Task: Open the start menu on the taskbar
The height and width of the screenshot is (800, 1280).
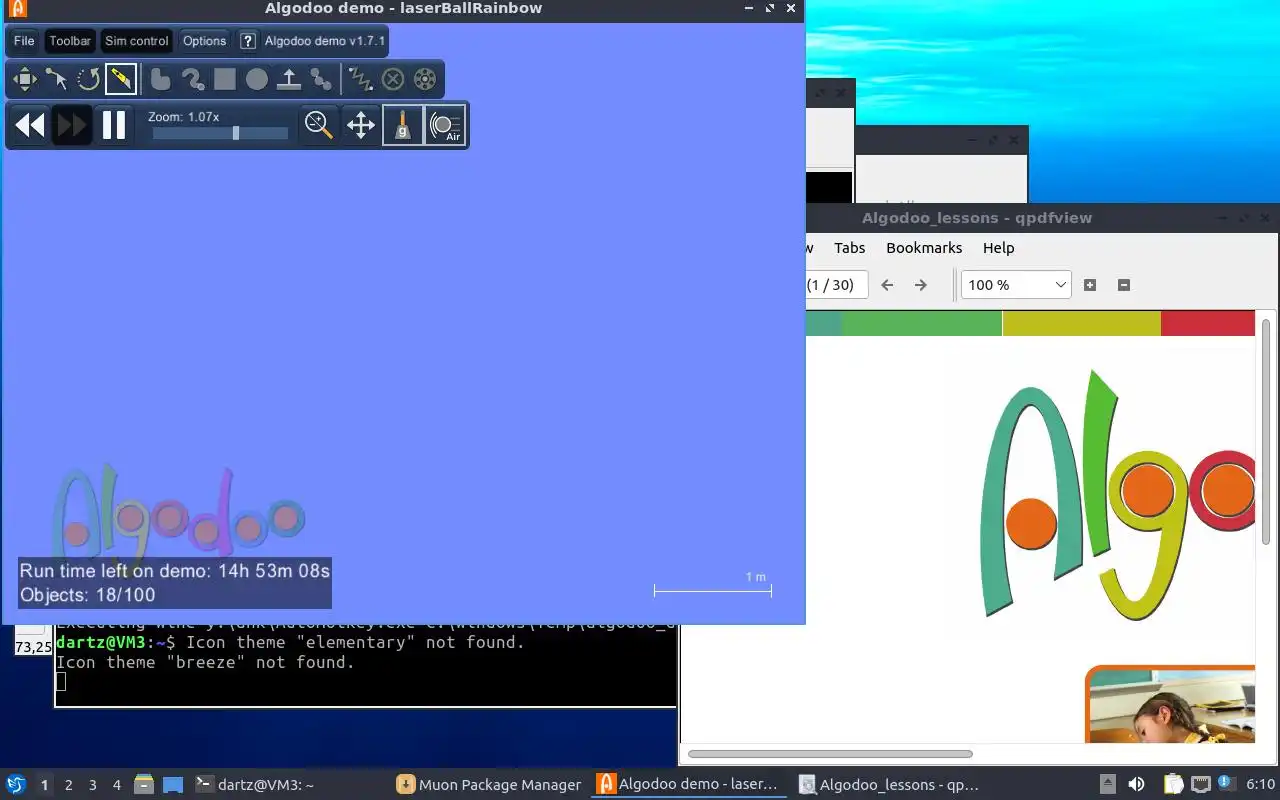Action: click(16, 785)
